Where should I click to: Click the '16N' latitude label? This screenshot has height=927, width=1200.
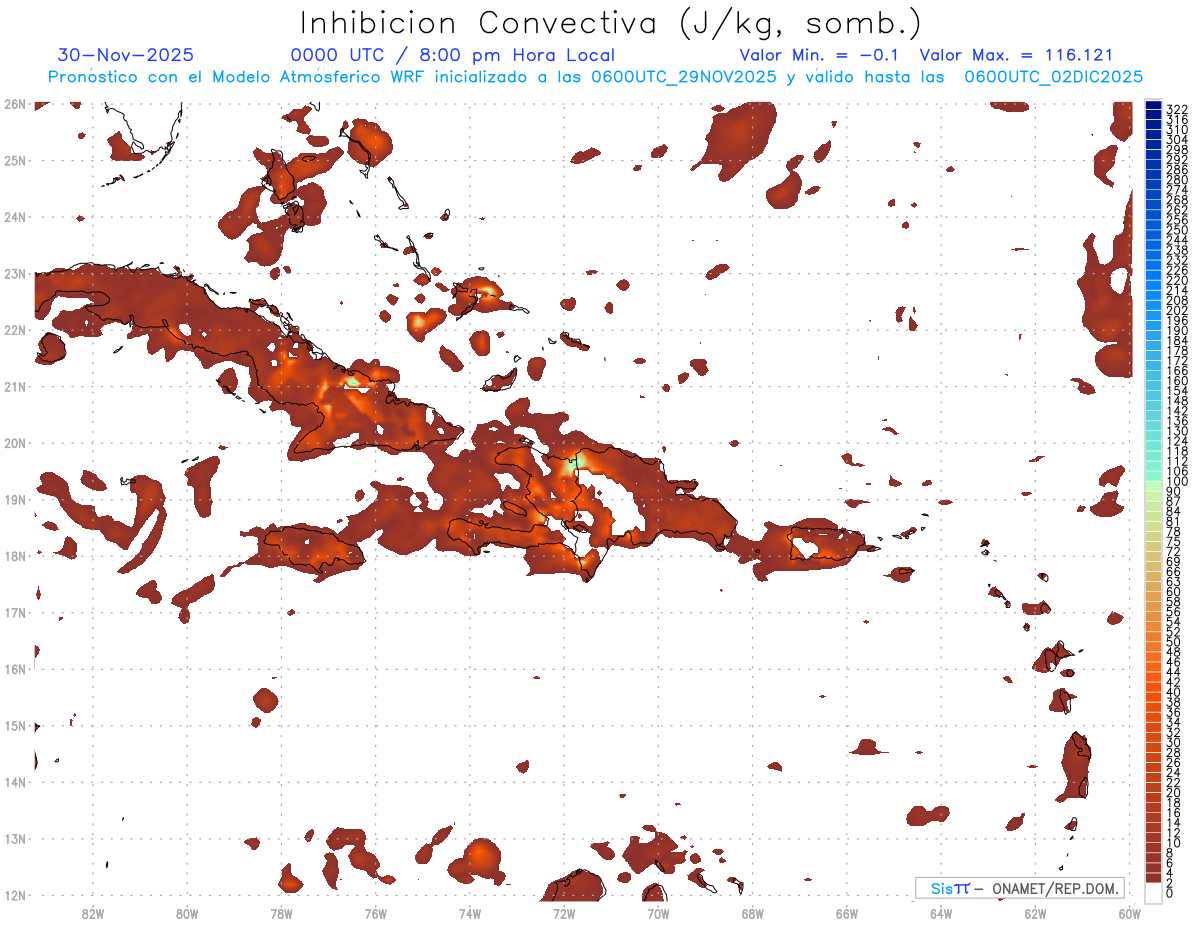pos(14,668)
